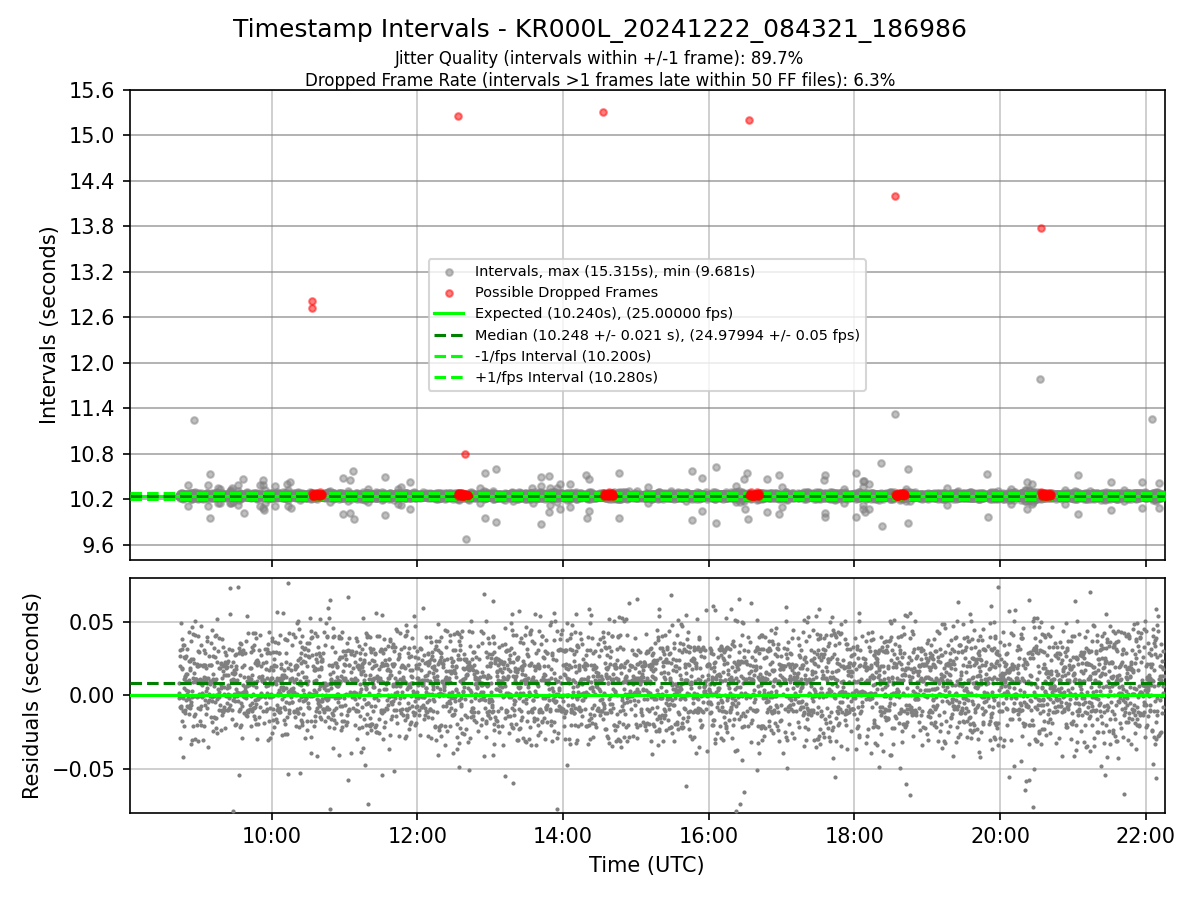The height and width of the screenshot is (900, 1200).
Task: Click the x-axis tick label '20:00'
Action: pyautogui.click(x=999, y=835)
